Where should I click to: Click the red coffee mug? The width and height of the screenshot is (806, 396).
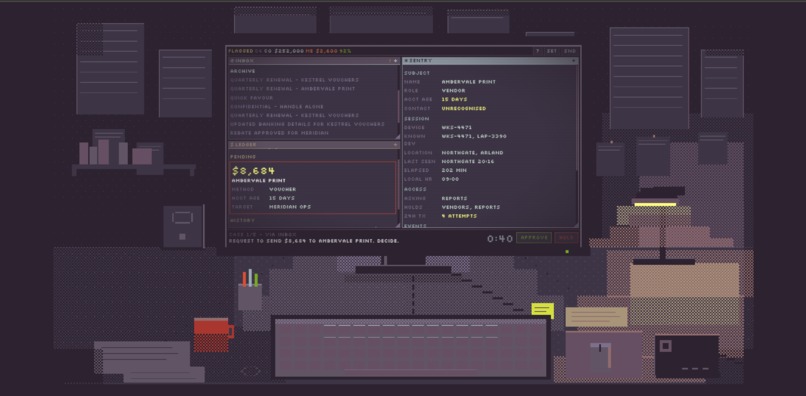pos(214,335)
